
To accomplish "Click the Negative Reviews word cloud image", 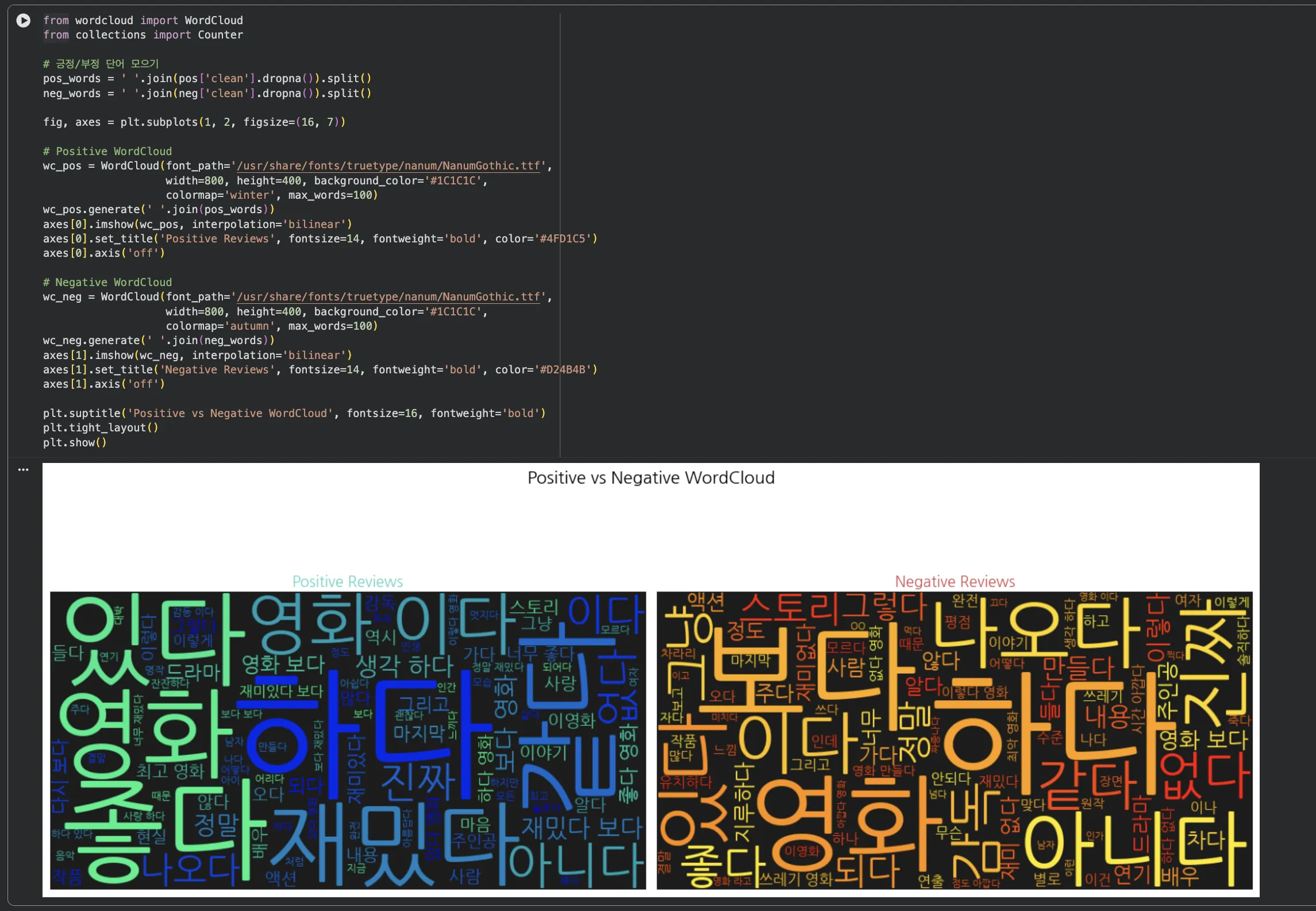I will tap(955, 740).
